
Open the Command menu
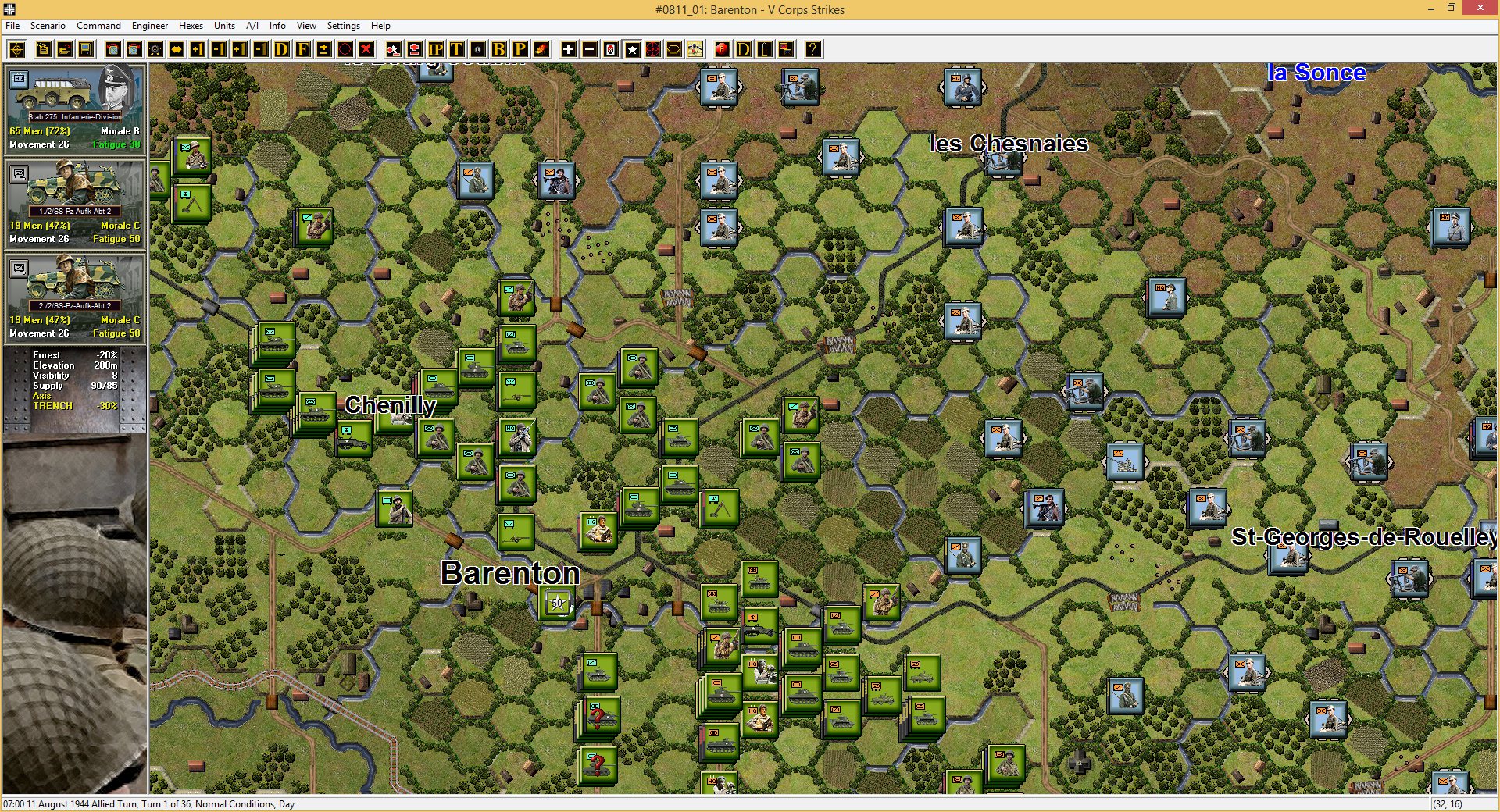[98, 26]
